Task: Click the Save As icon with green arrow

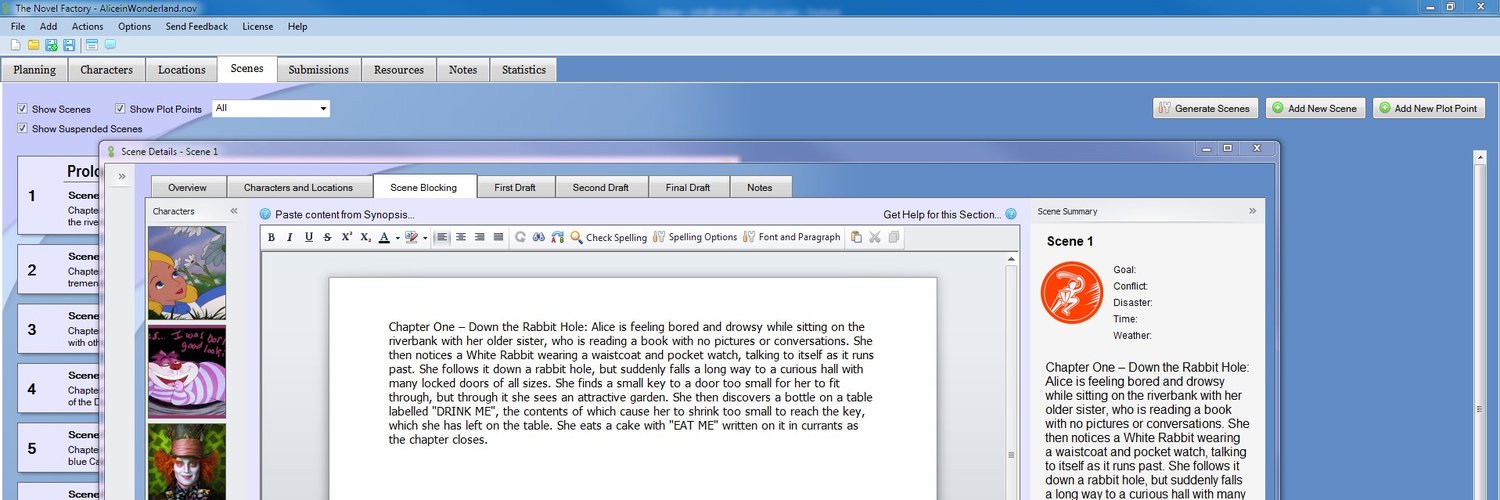Action: 51,45
